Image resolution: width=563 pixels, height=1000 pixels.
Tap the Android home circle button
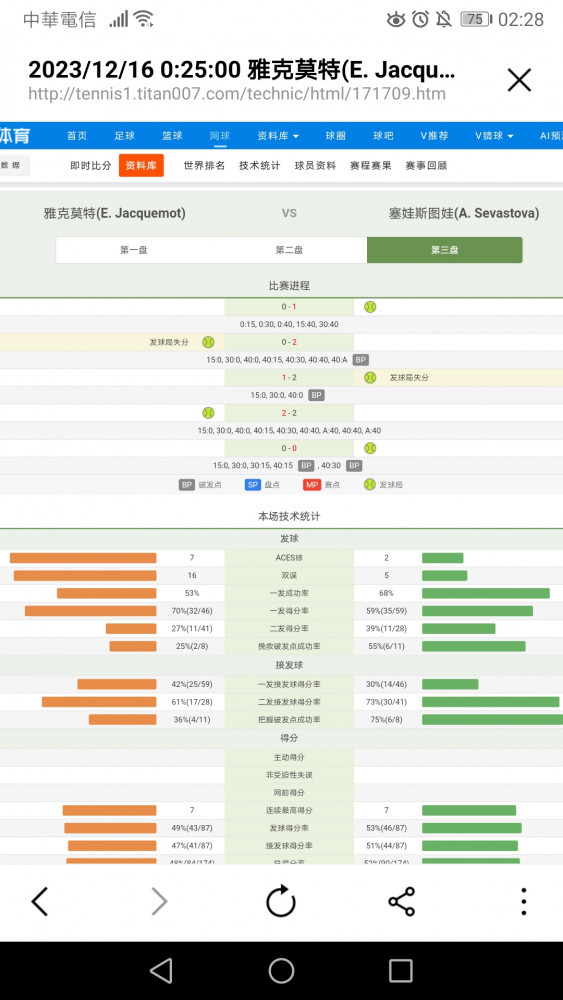[x=281, y=971]
